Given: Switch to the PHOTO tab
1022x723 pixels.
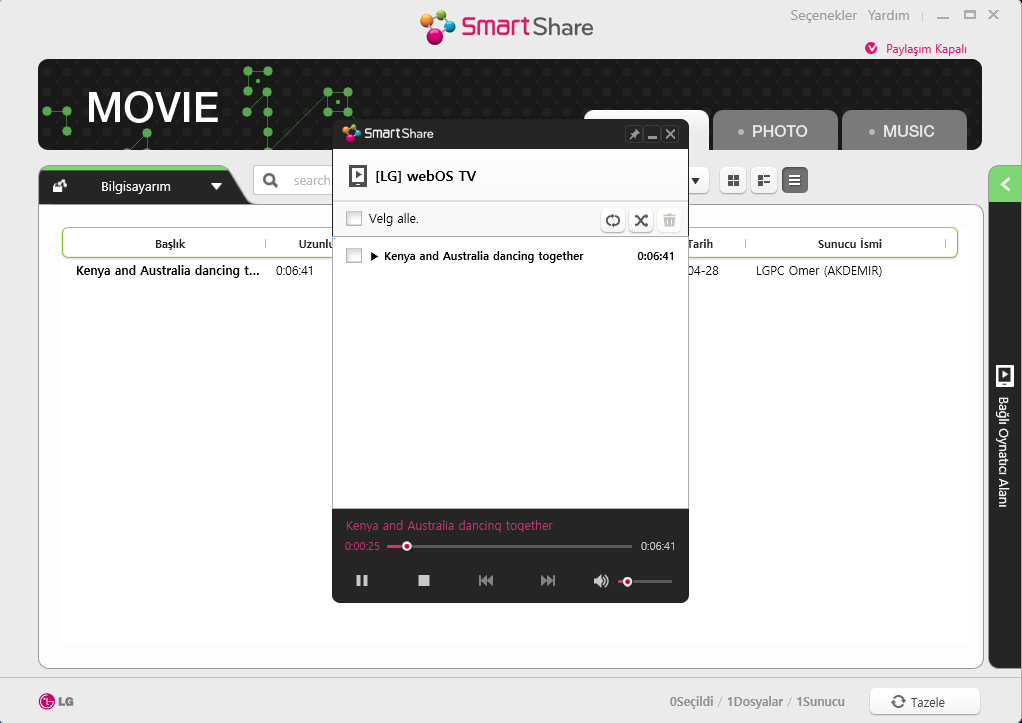Looking at the screenshot, I should [772, 131].
